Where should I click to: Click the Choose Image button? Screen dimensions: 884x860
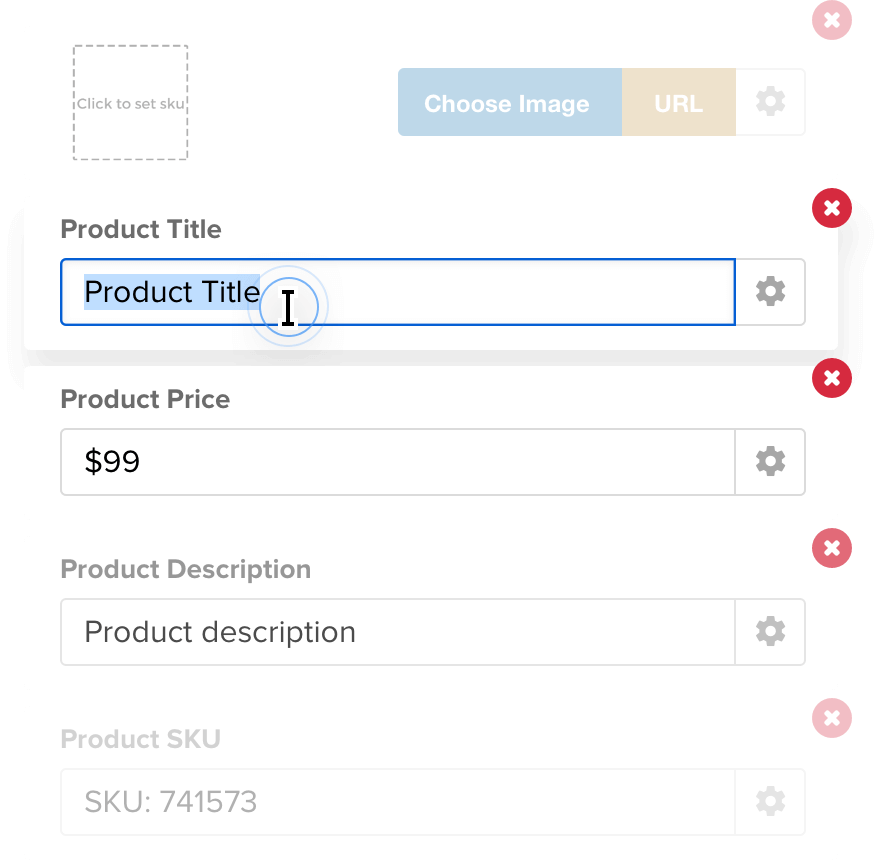click(x=508, y=102)
